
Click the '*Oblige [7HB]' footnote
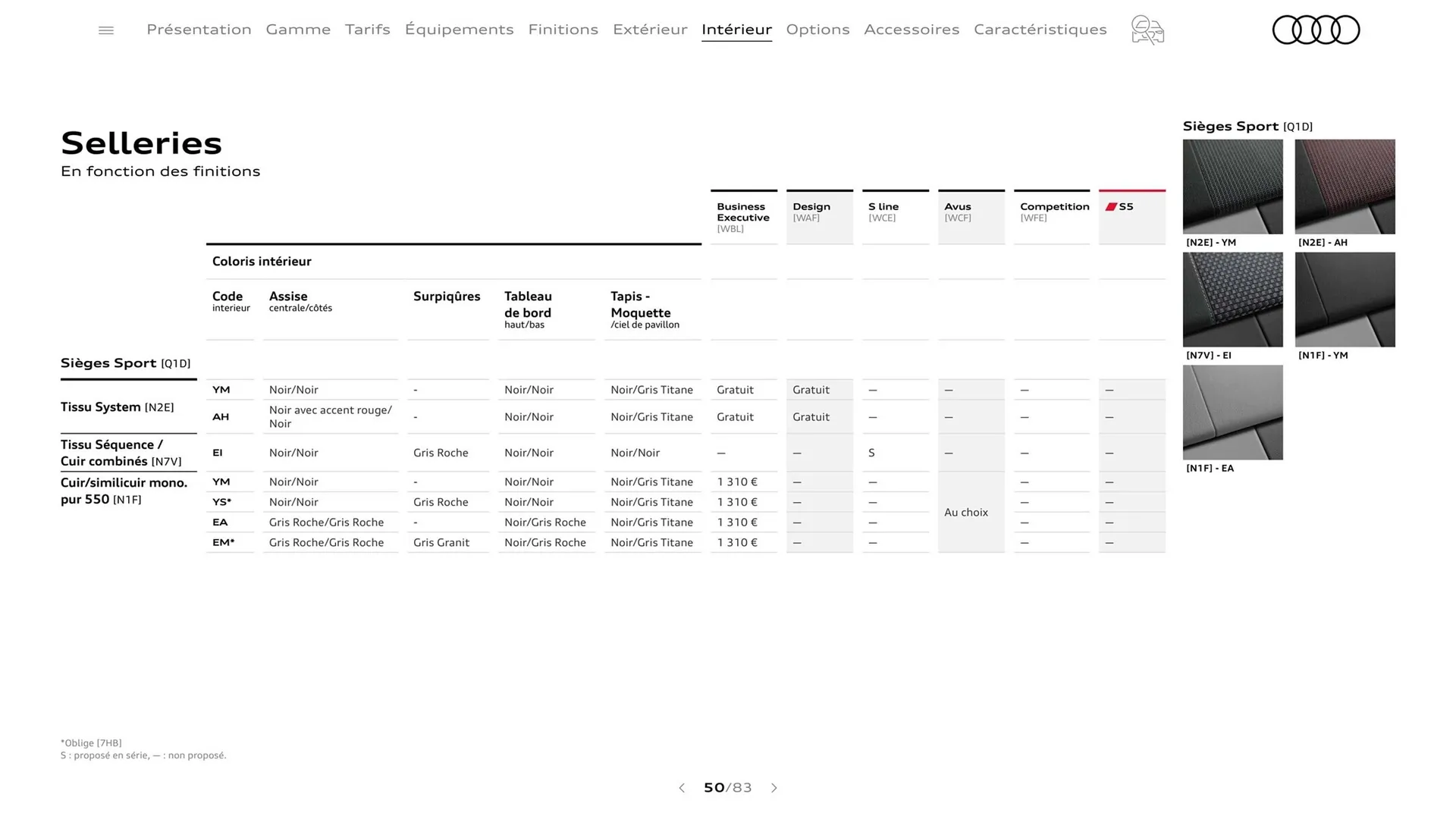(x=91, y=743)
